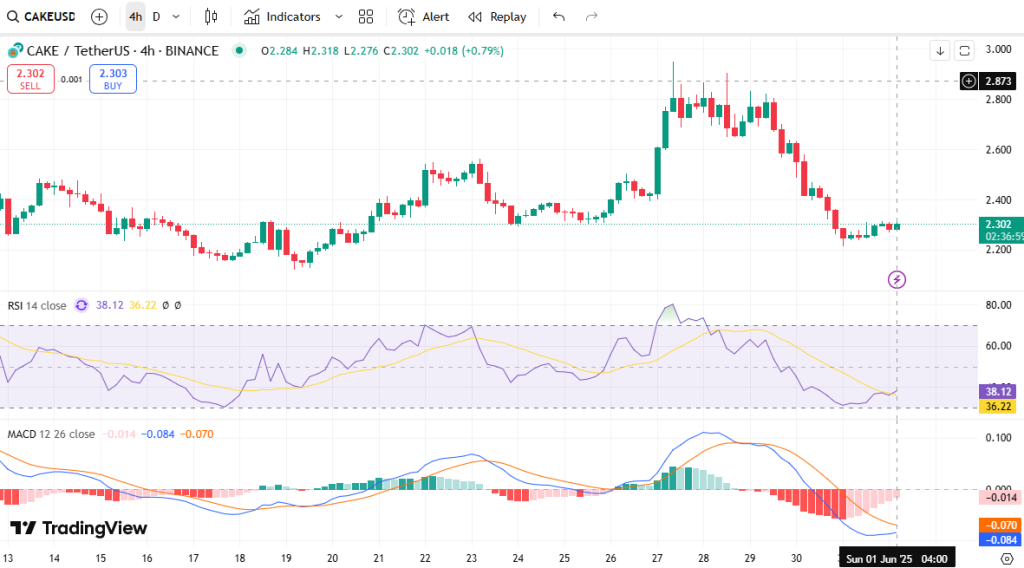Click the close price C2.302 in header
Viewport: 1024px width, 568px height.
pyautogui.click(x=401, y=50)
